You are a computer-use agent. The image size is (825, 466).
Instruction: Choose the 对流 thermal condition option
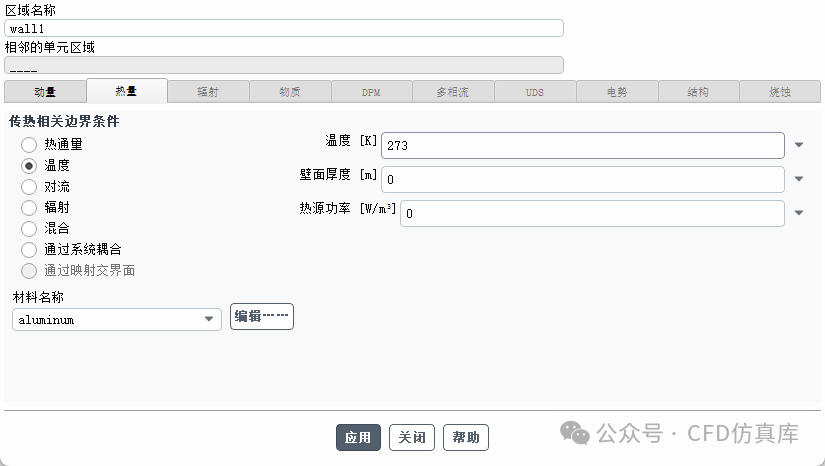pyautogui.click(x=29, y=187)
